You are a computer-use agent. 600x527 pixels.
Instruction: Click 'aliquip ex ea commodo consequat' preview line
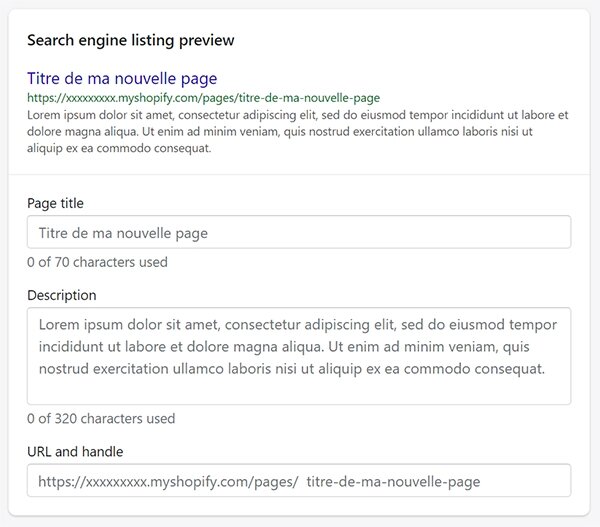(x=119, y=148)
